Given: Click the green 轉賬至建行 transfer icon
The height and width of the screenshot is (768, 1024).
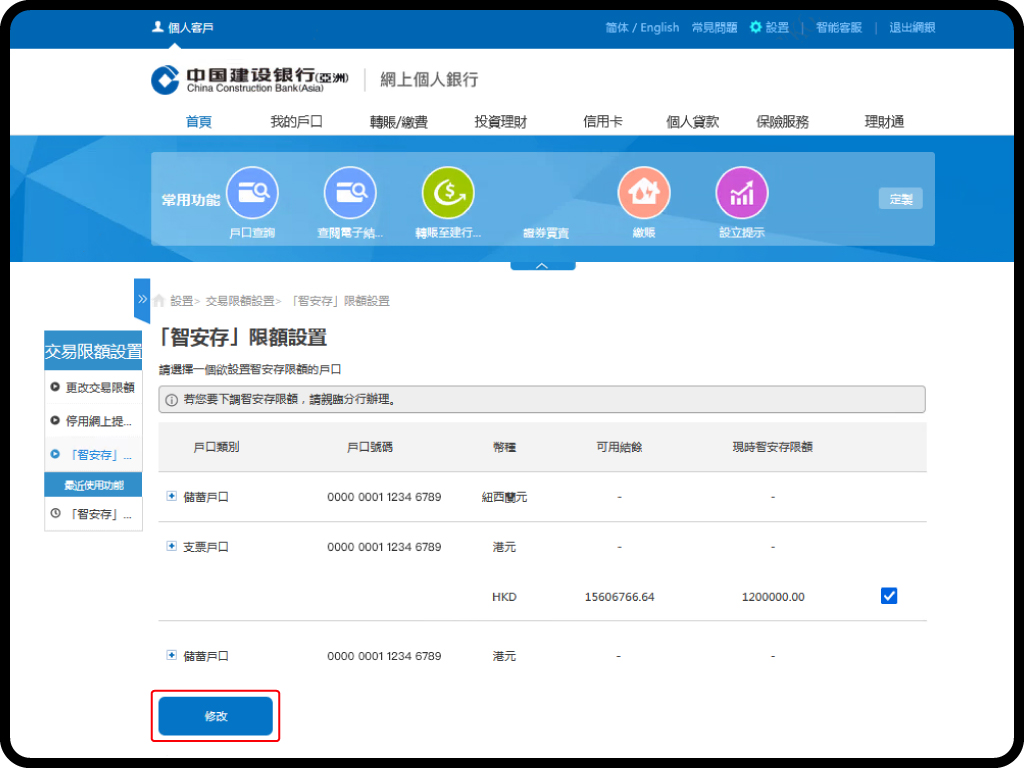Looking at the screenshot, I should 448,193.
